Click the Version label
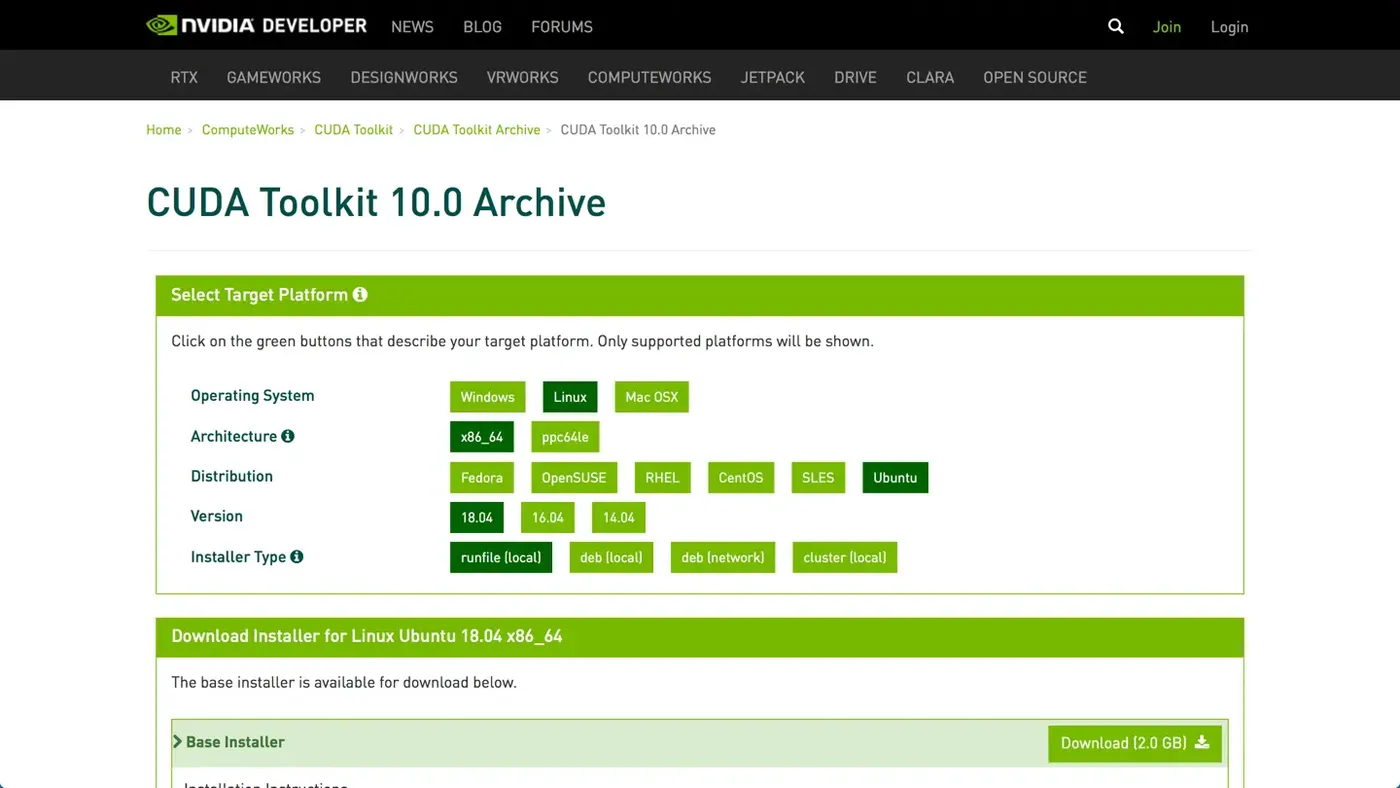This screenshot has height=788, width=1400. (x=217, y=516)
